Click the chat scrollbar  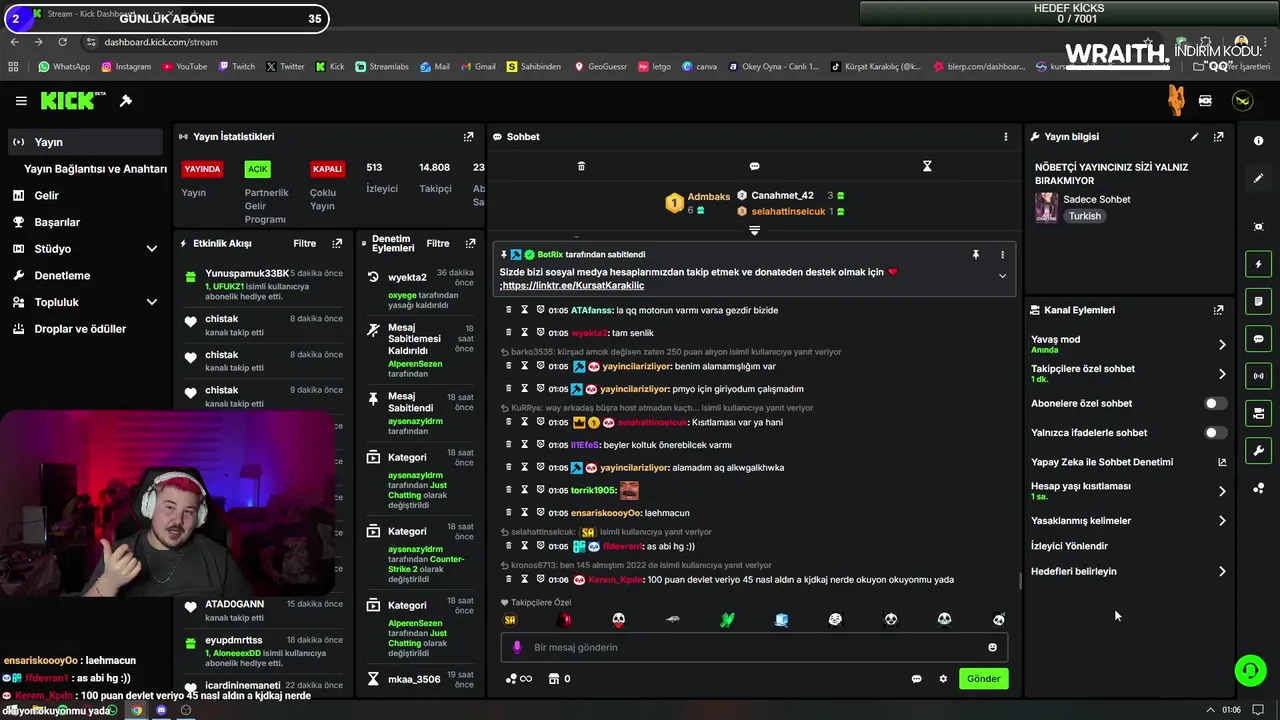[x=1019, y=581]
